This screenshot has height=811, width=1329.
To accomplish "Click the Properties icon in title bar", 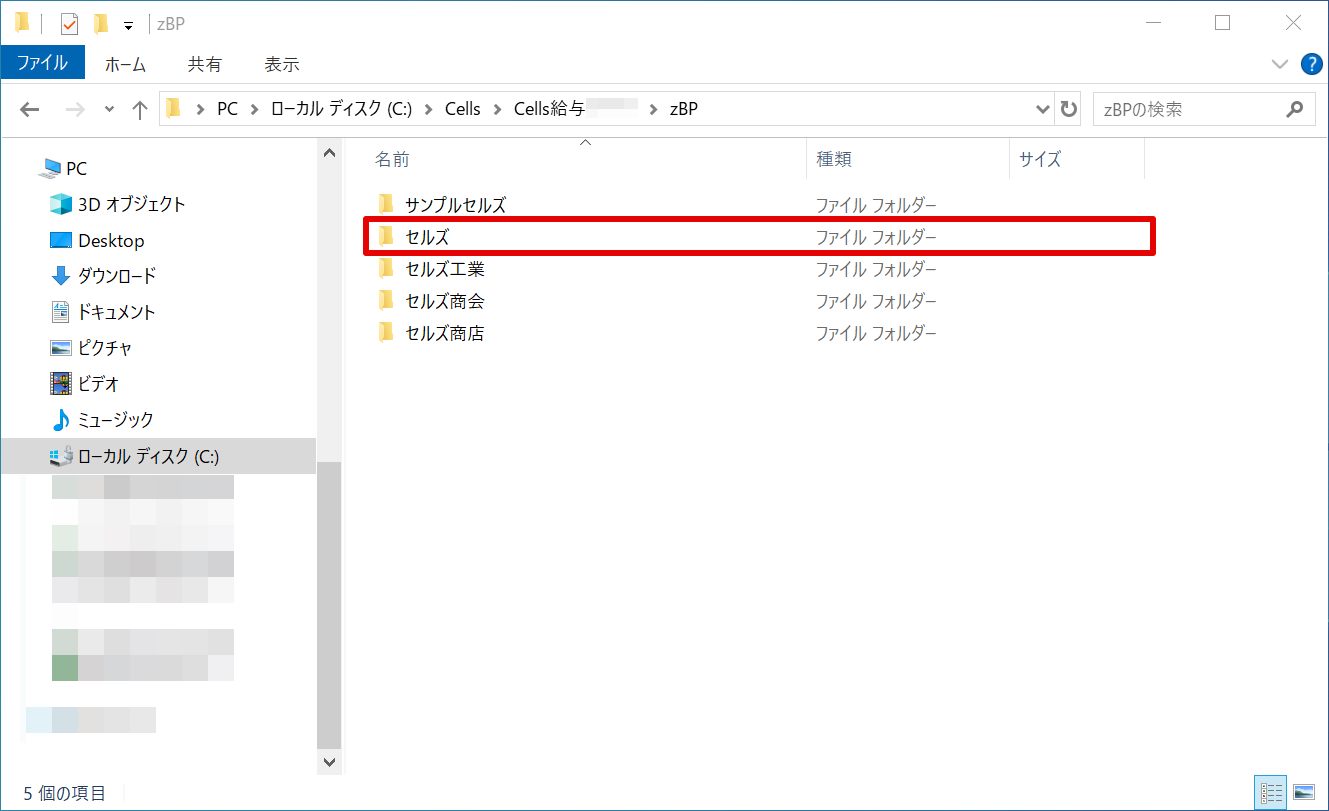I will (69, 23).
